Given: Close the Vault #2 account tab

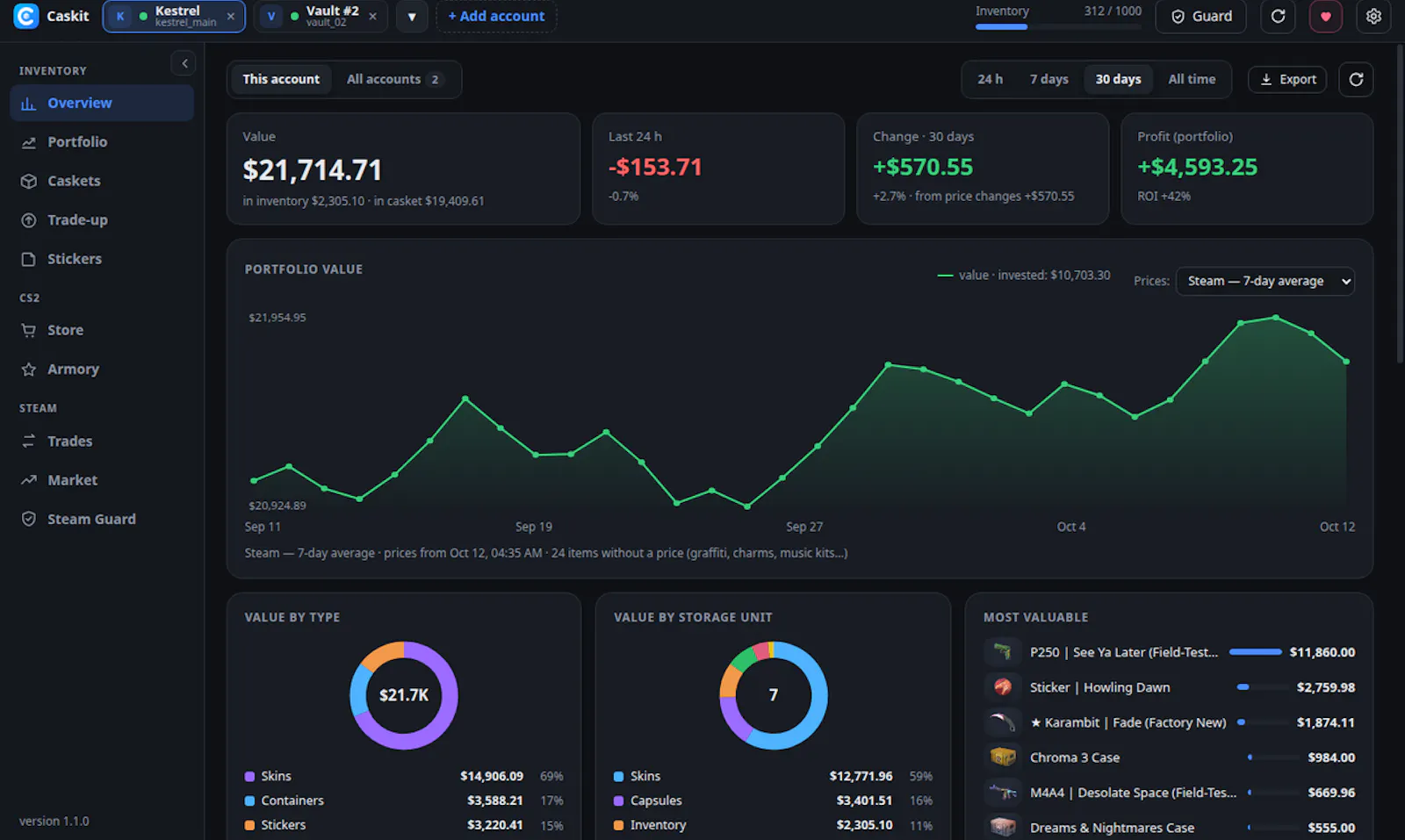Looking at the screenshot, I should 372,16.
